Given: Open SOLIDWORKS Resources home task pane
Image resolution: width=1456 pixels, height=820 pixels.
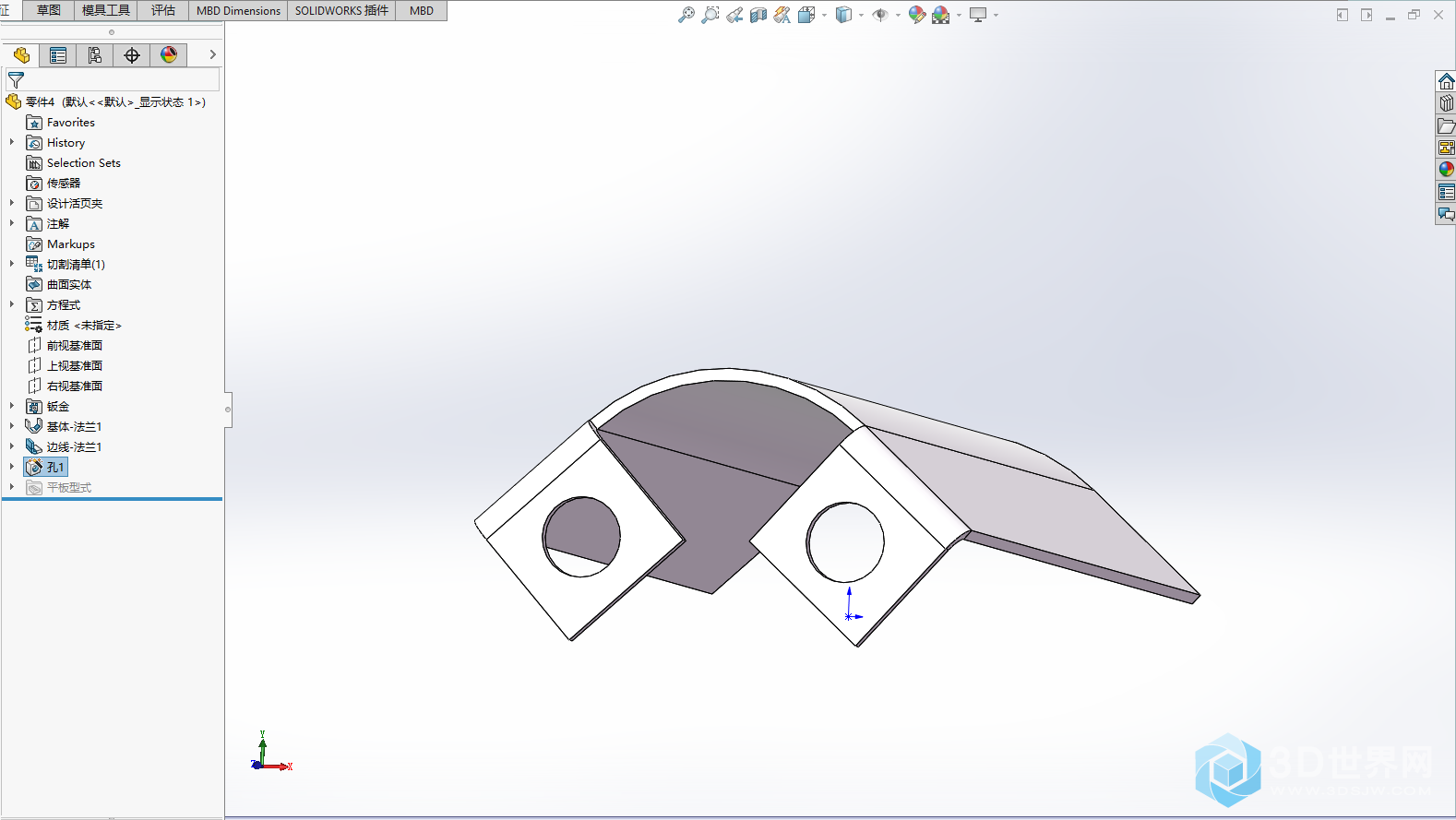Looking at the screenshot, I should tap(1446, 81).
